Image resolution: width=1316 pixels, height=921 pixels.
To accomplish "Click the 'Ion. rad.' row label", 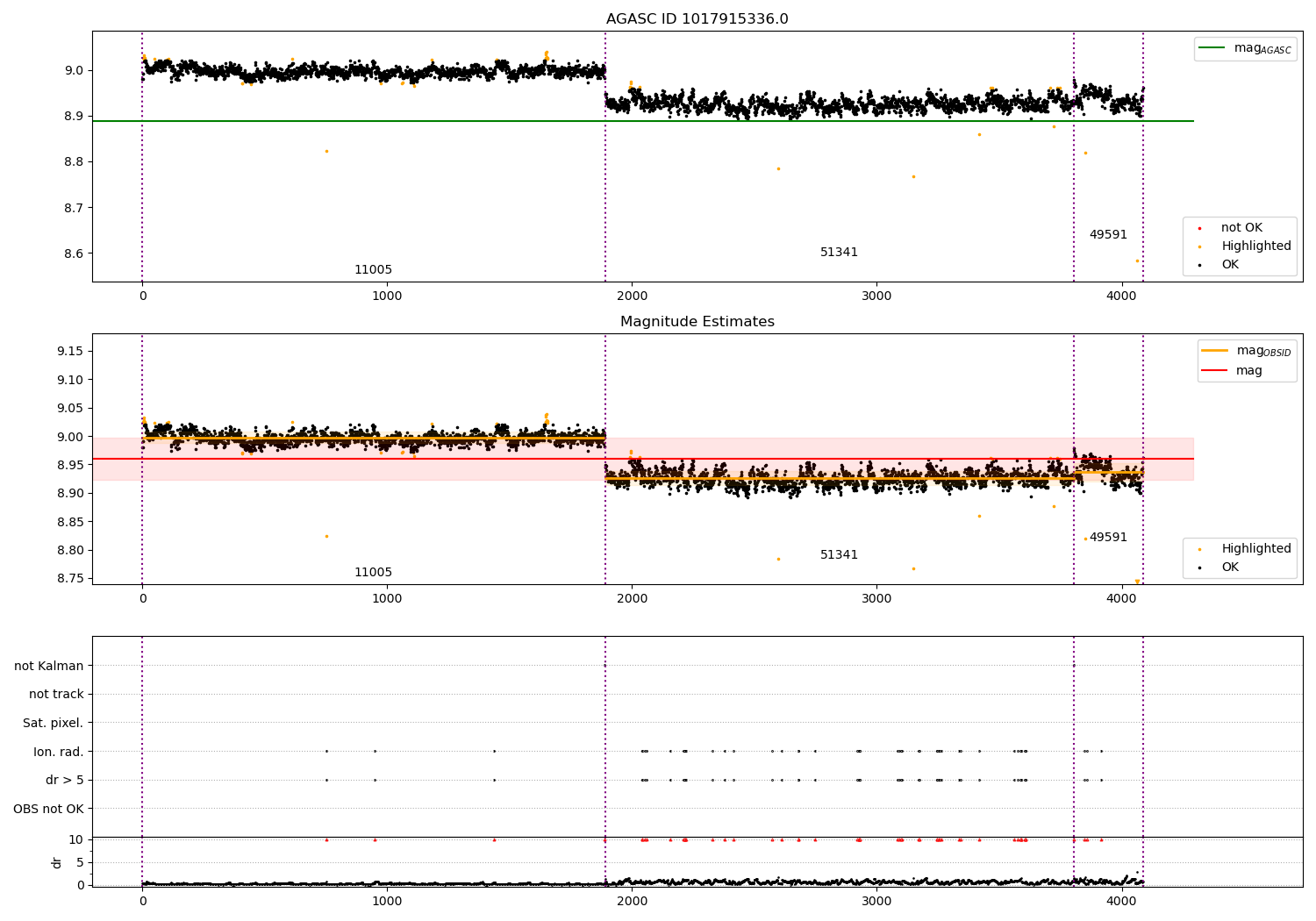I will [59, 752].
